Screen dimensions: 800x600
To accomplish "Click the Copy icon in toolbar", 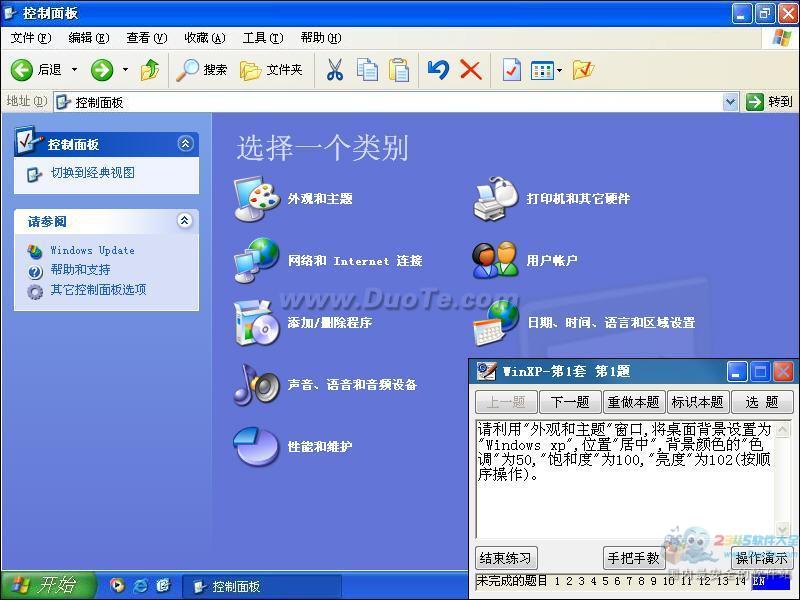I will pyautogui.click(x=367, y=70).
